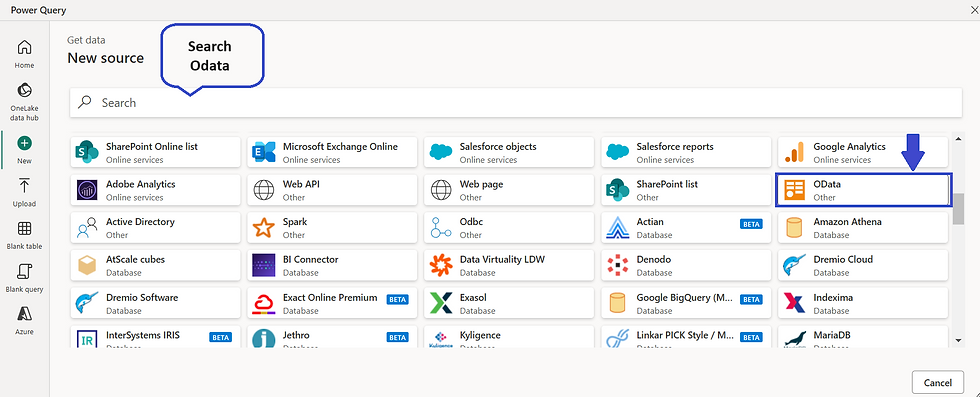Image resolution: width=980 pixels, height=397 pixels.
Task: Select the Active Directory connector
Action: click(x=155, y=228)
